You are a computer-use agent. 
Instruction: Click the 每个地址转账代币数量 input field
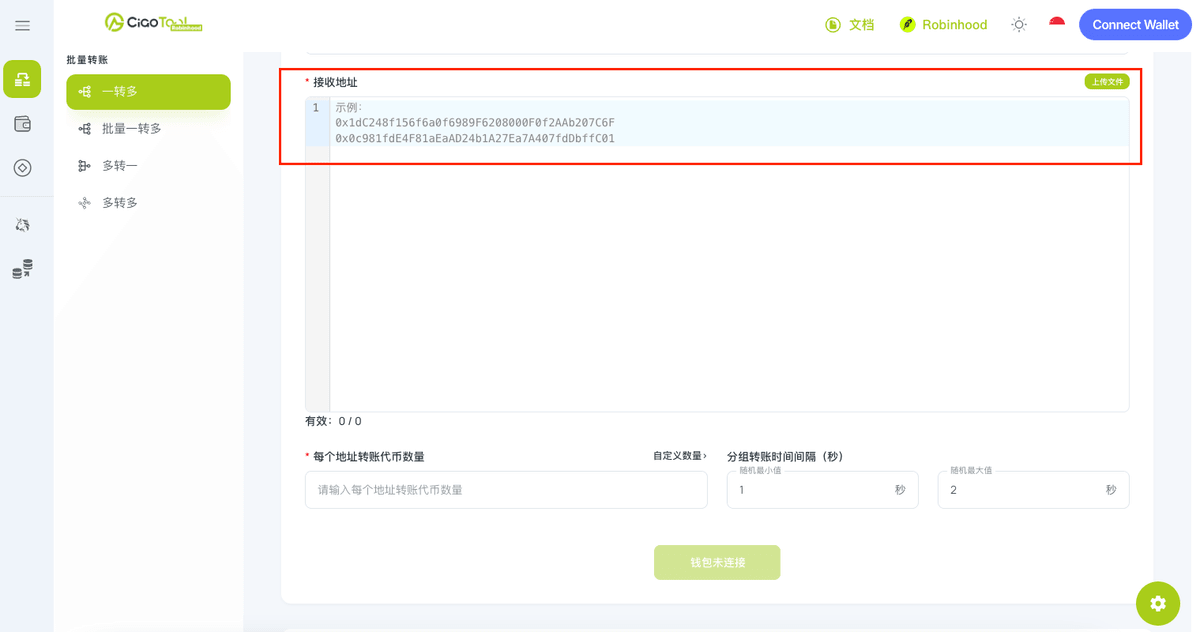(506, 490)
